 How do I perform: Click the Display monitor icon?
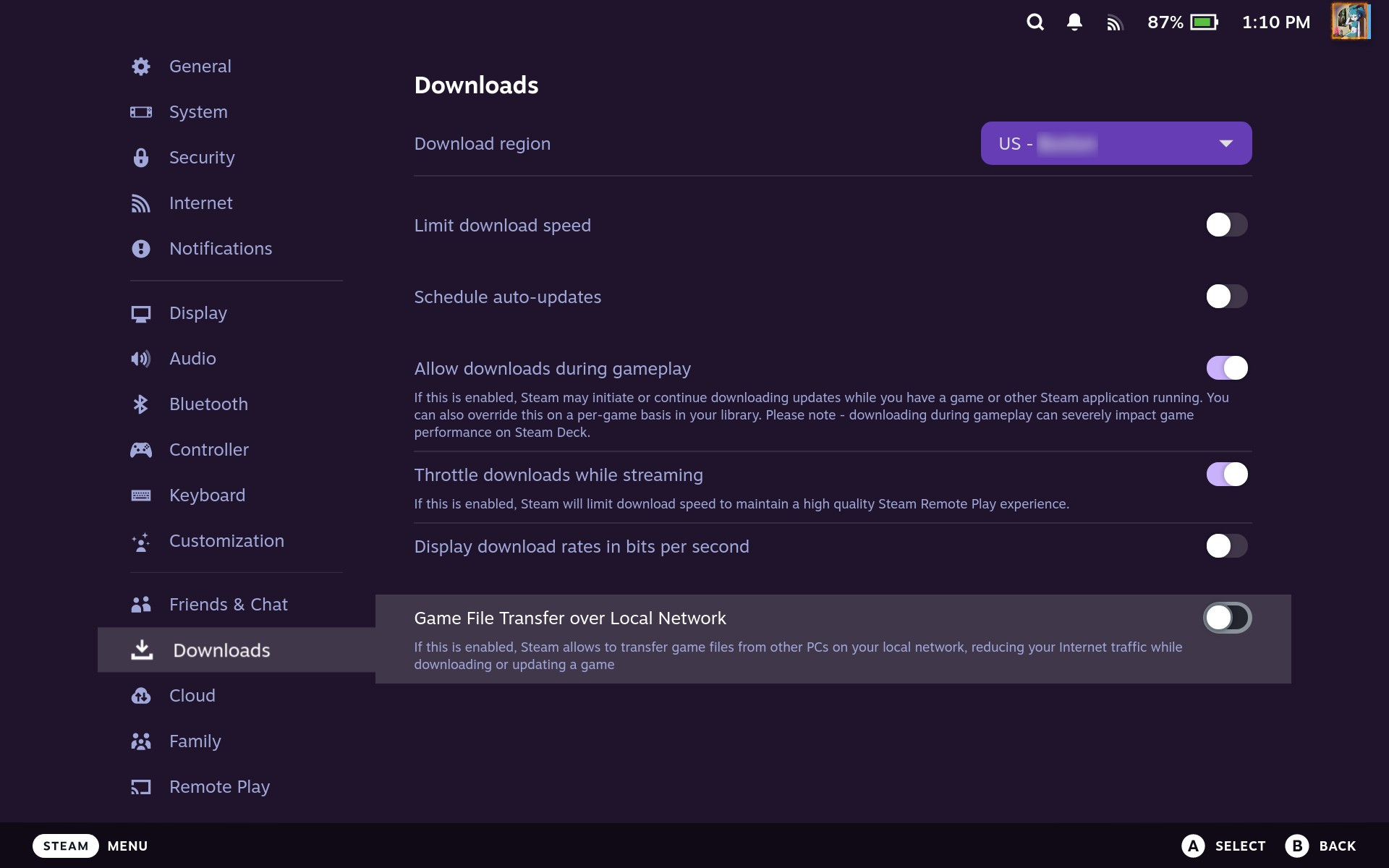point(141,313)
